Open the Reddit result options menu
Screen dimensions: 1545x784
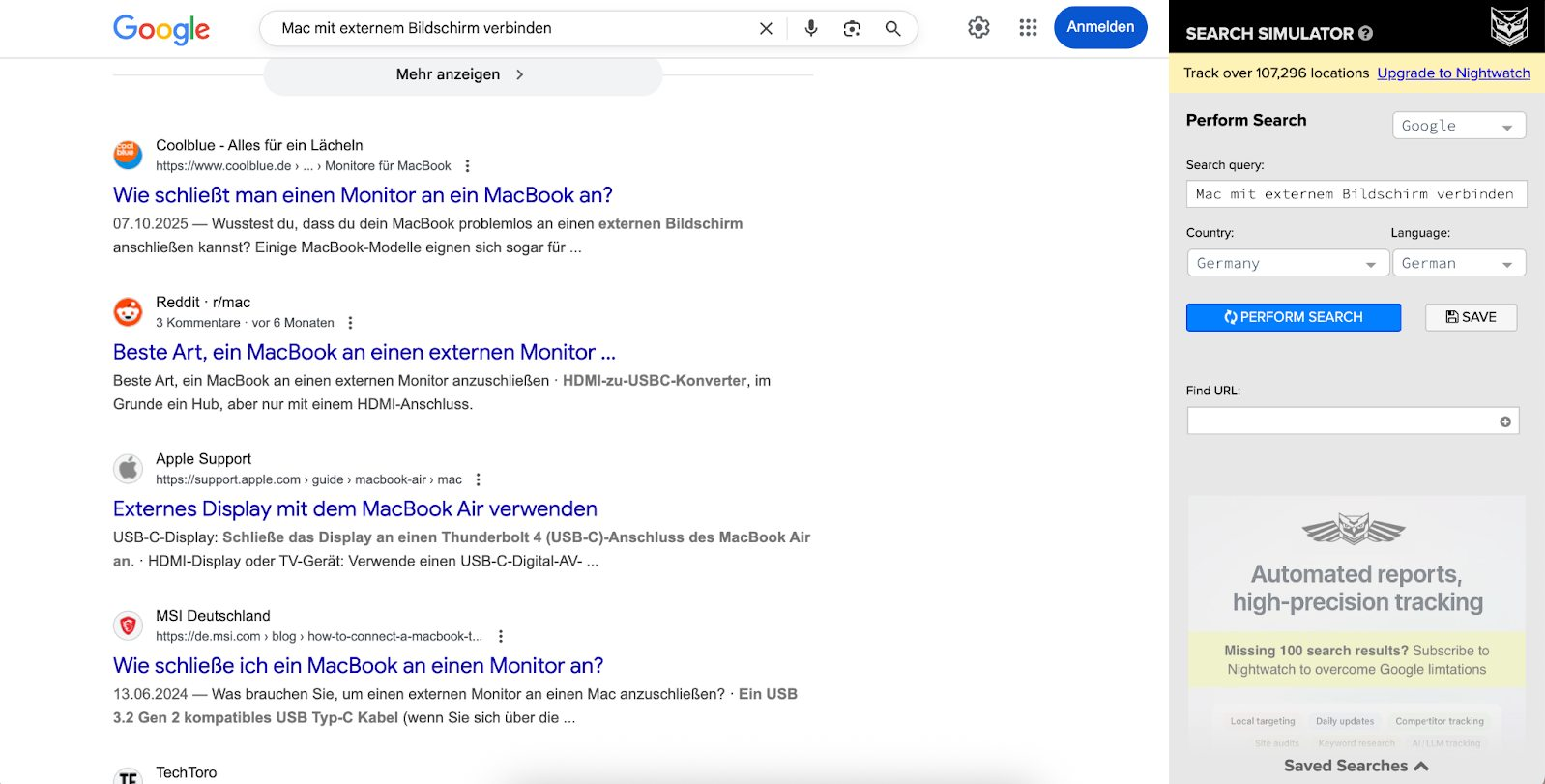(x=350, y=323)
